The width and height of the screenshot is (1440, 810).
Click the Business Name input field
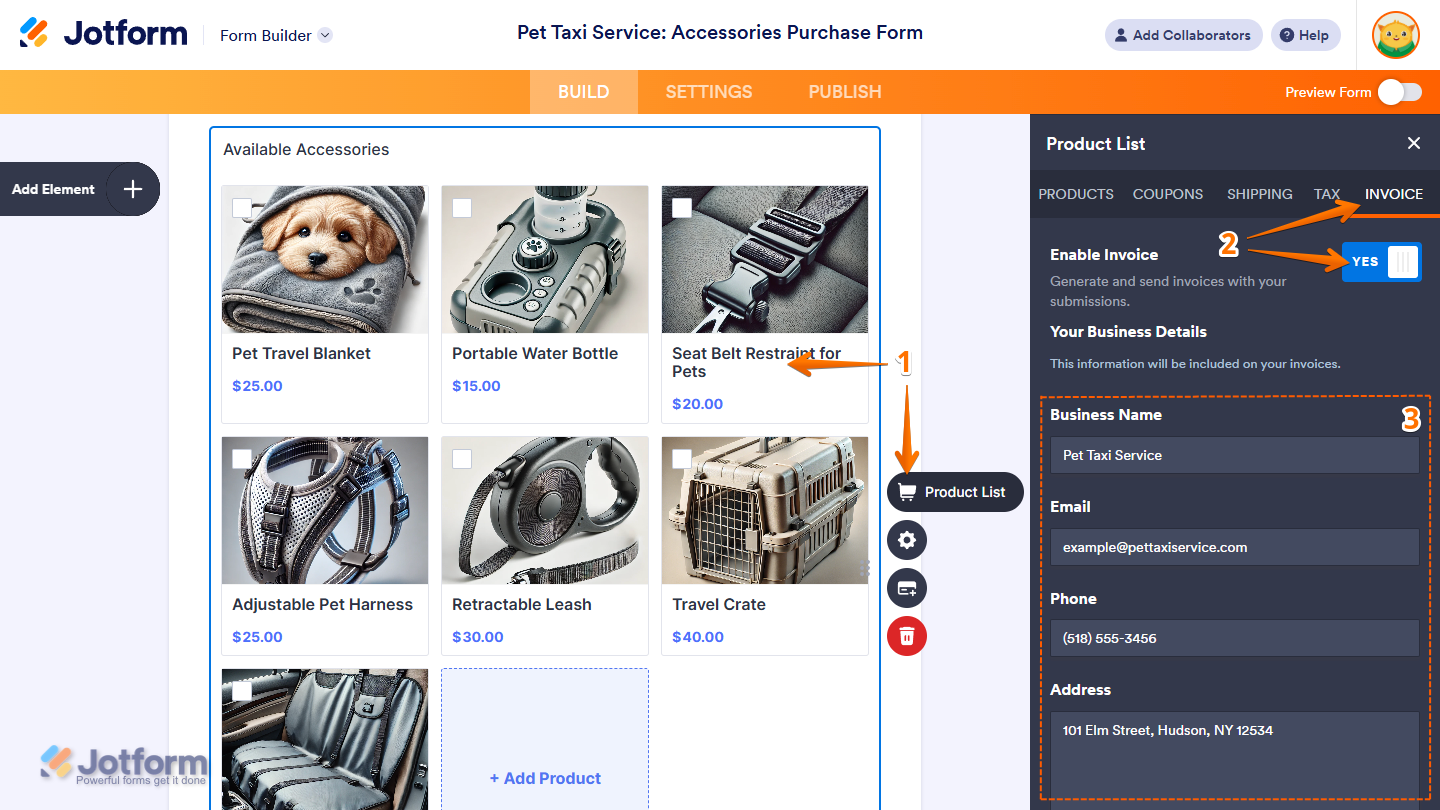click(1234, 455)
